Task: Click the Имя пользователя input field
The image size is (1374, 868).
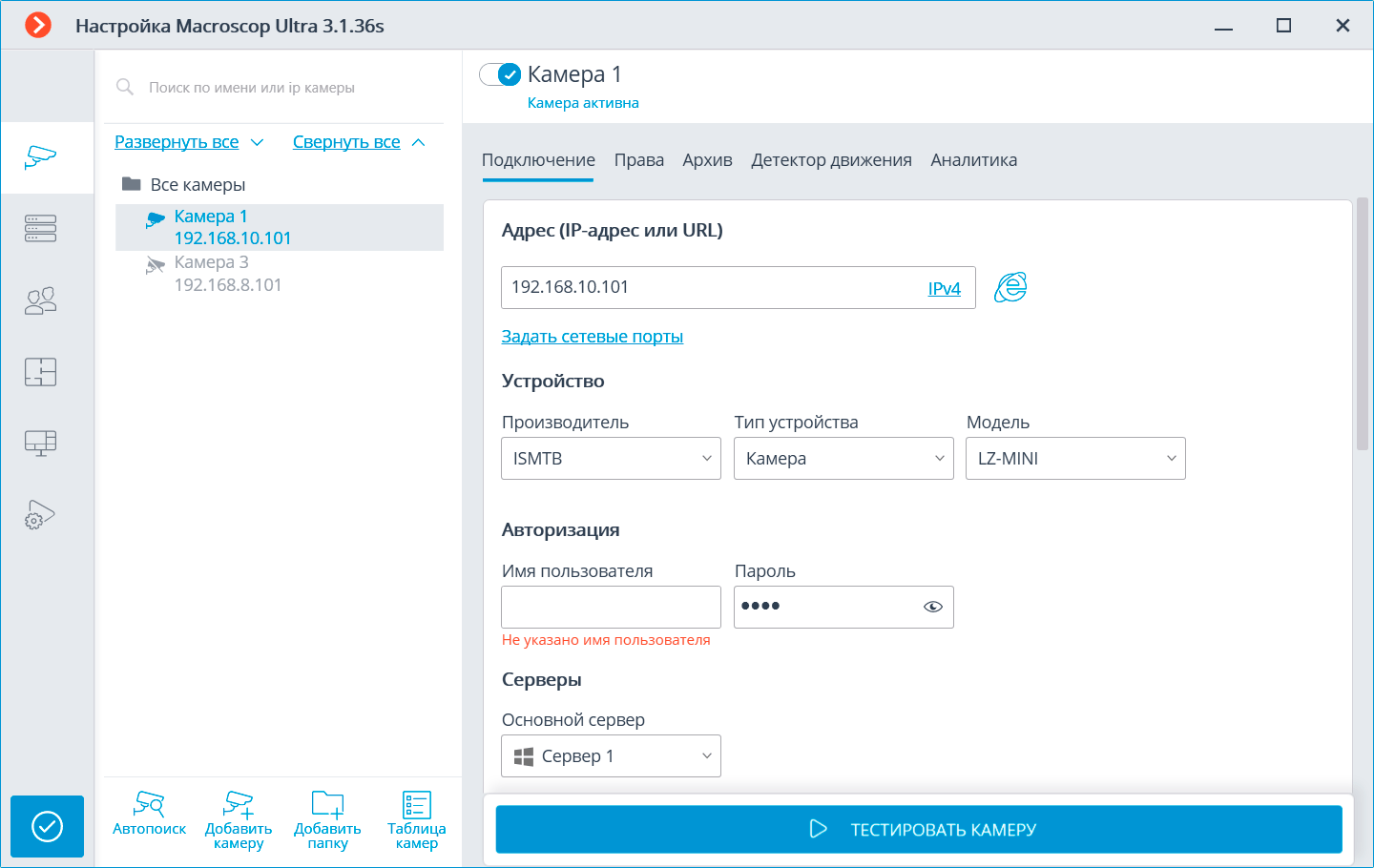Action: click(x=611, y=607)
